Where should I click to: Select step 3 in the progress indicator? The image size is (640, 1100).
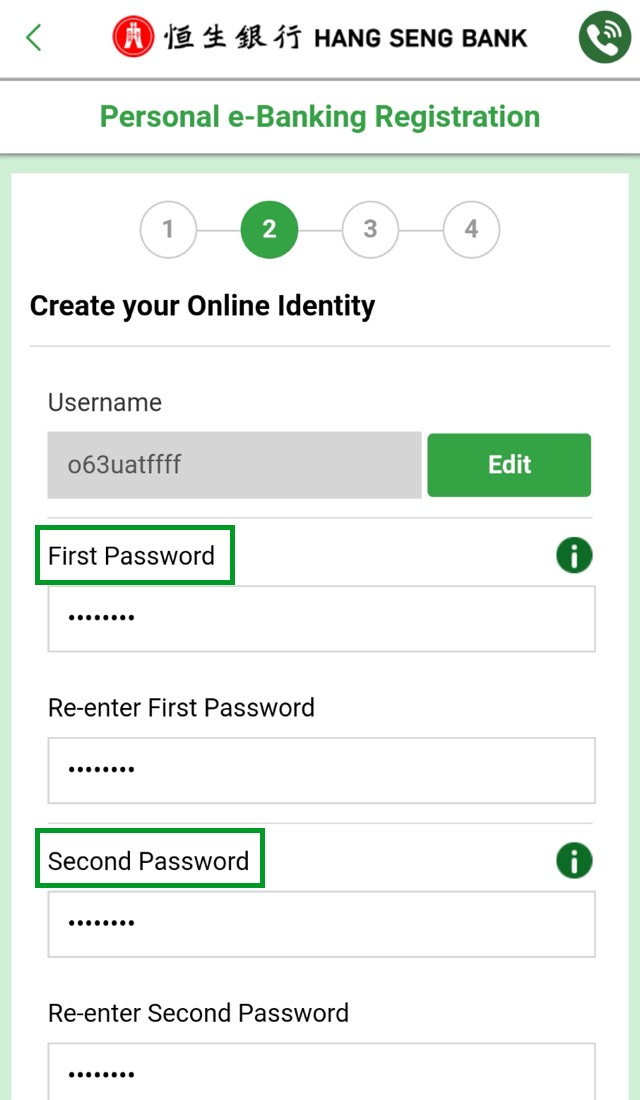370,229
